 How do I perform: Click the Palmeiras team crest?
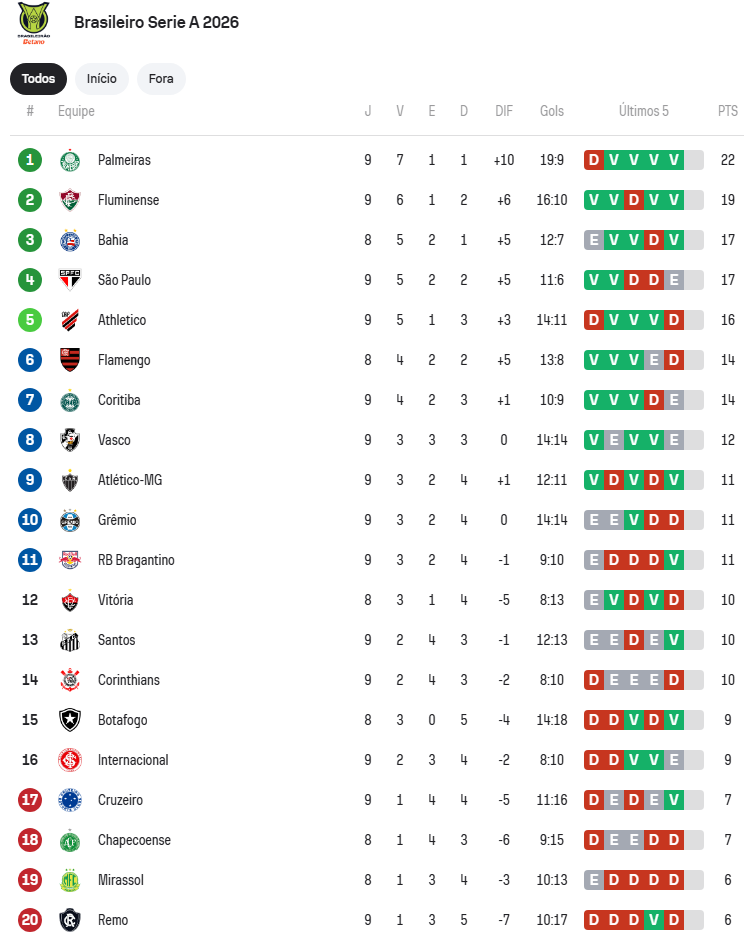[x=70, y=160]
